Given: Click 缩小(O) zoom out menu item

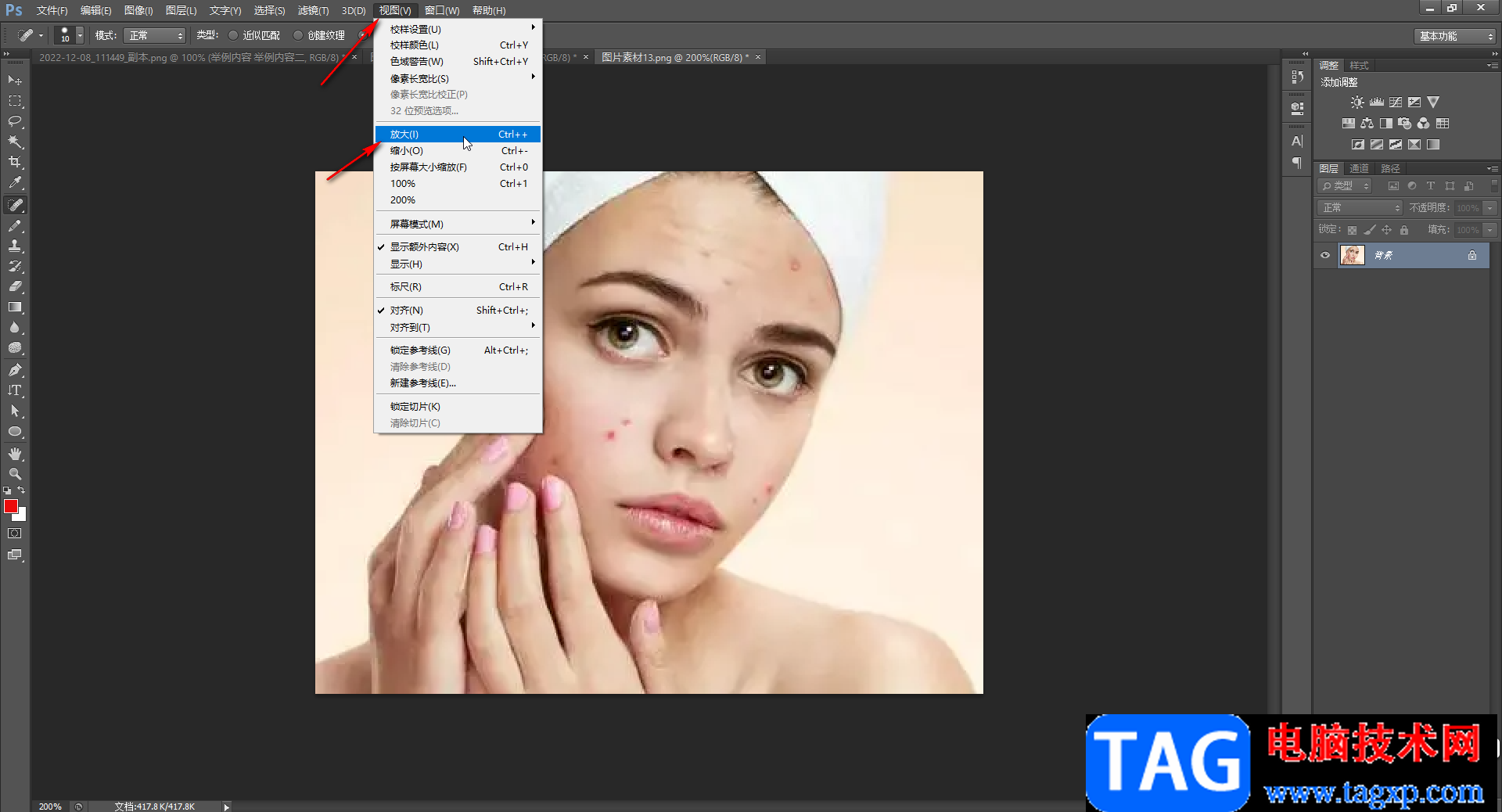Looking at the screenshot, I should coord(458,151).
